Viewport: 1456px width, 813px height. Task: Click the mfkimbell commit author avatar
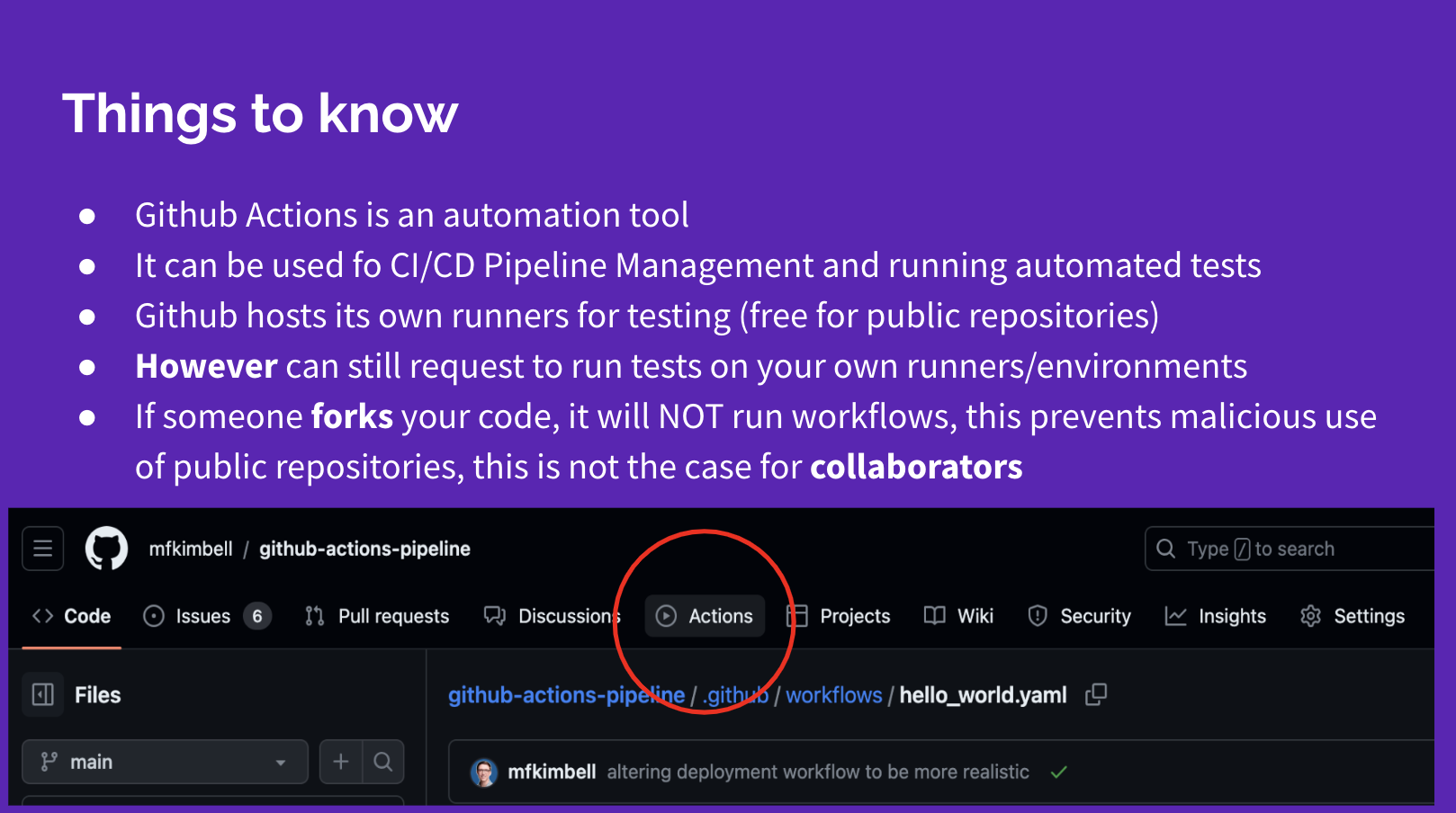(x=484, y=772)
